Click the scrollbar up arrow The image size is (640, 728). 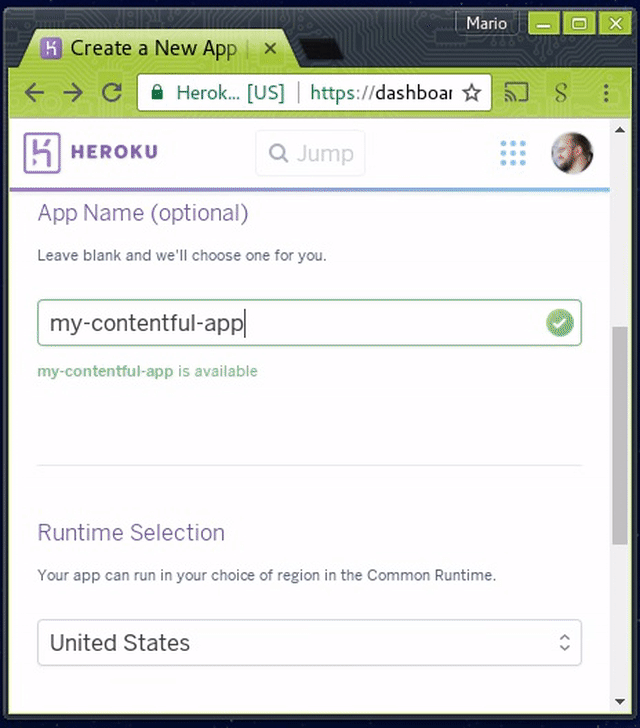pyautogui.click(x=620, y=130)
